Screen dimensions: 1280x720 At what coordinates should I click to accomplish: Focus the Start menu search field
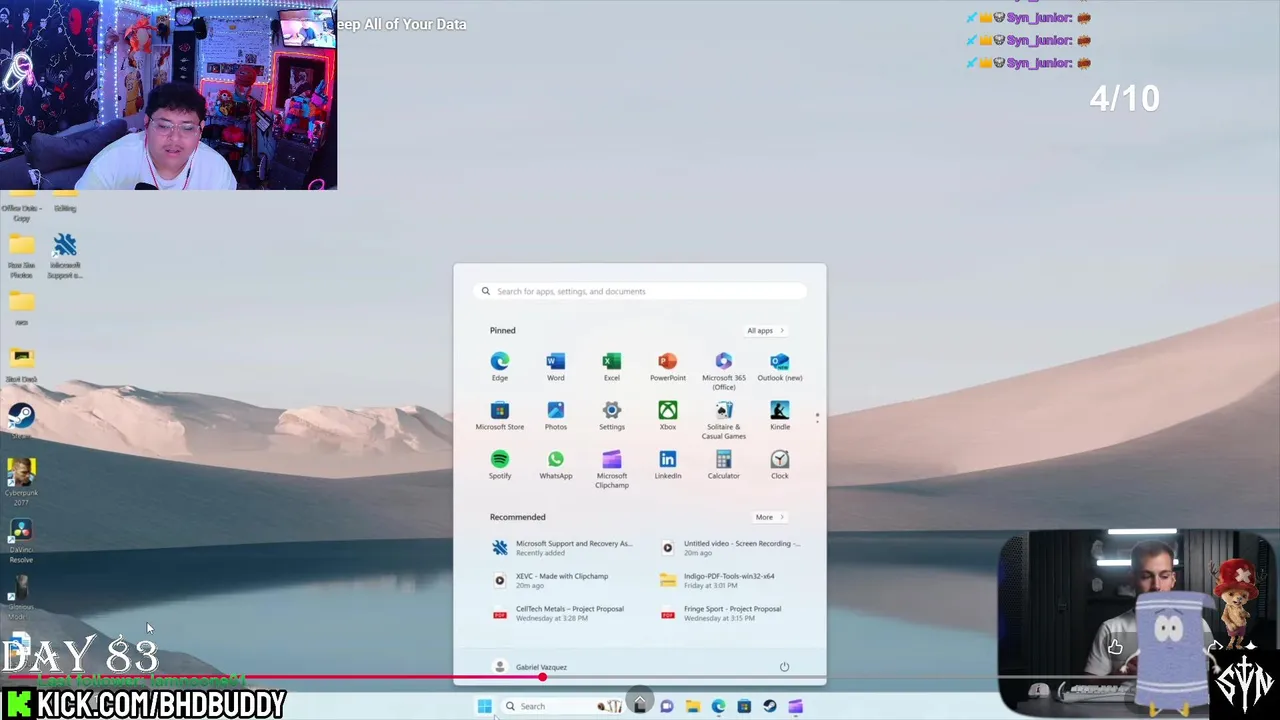(x=640, y=291)
